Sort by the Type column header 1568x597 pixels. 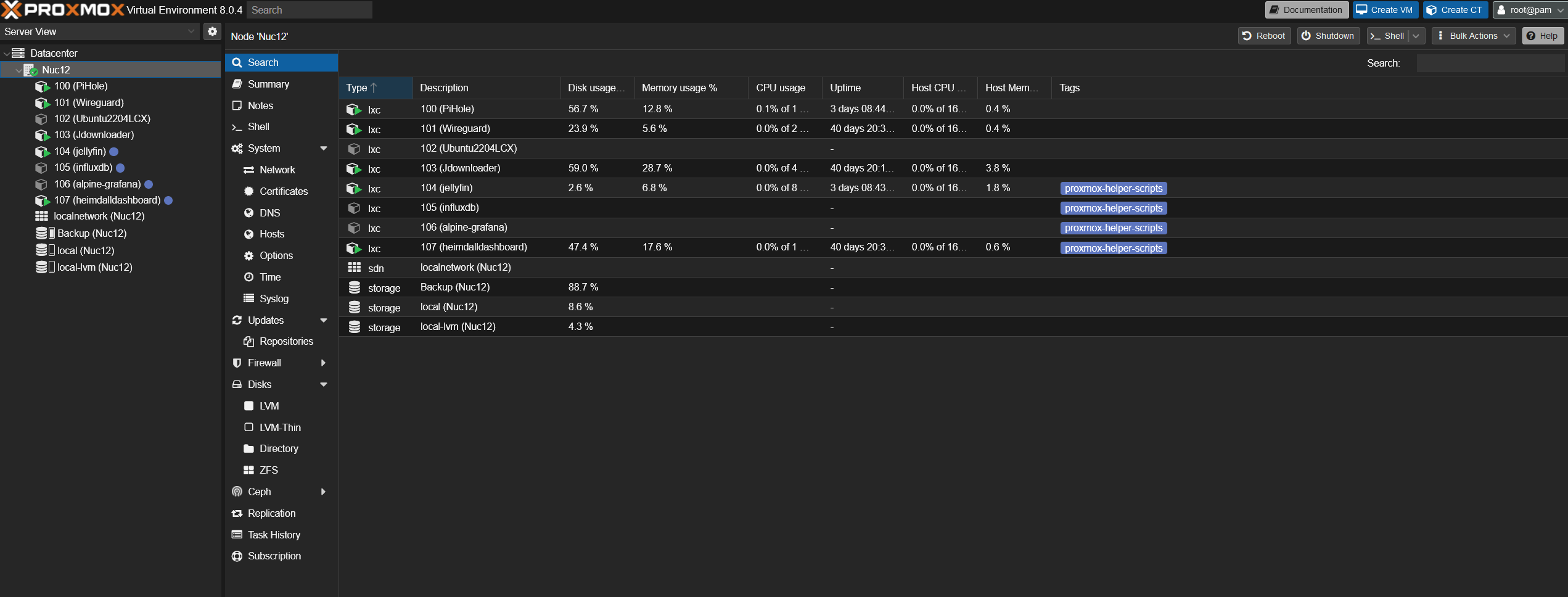pyautogui.click(x=376, y=88)
